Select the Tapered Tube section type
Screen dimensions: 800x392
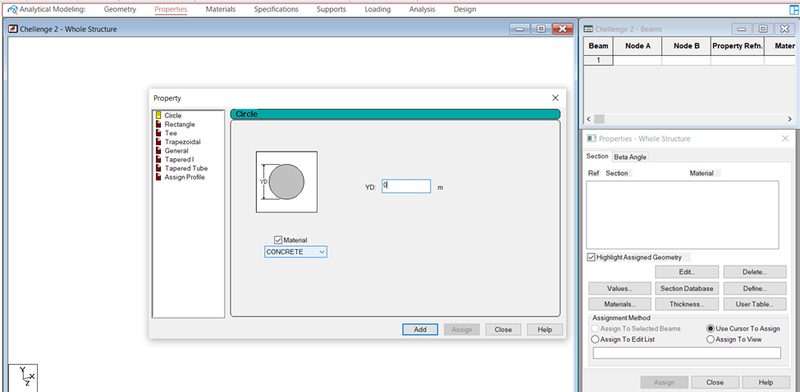coord(186,168)
